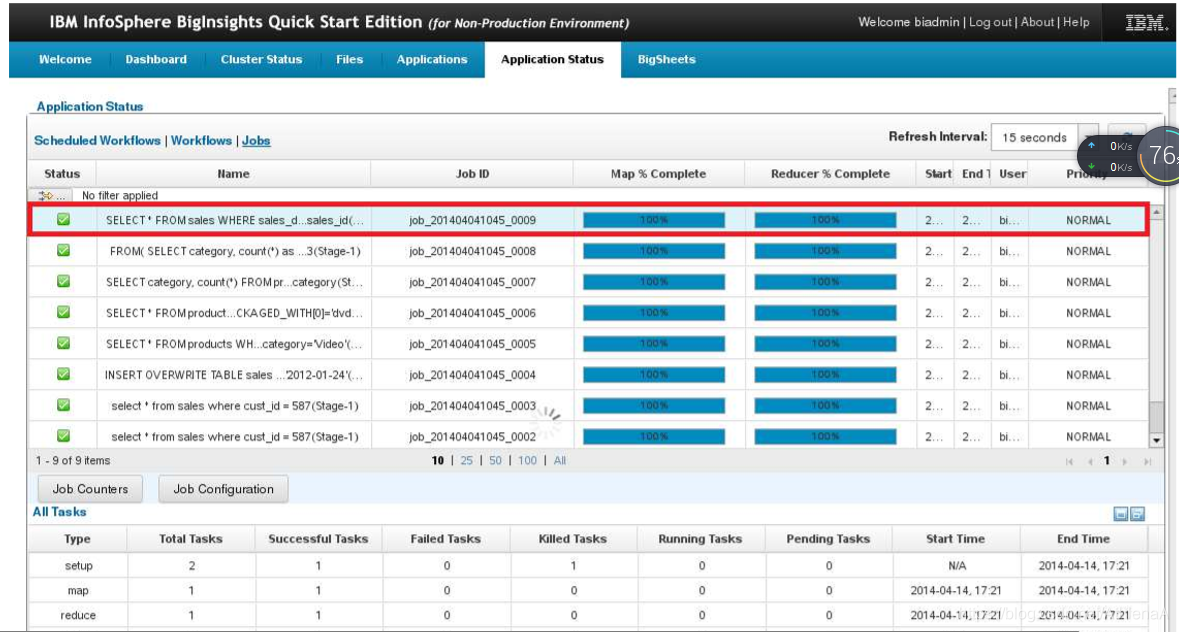Click the green status check for job_201404041045_0006
The image size is (1179, 632).
(63, 312)
